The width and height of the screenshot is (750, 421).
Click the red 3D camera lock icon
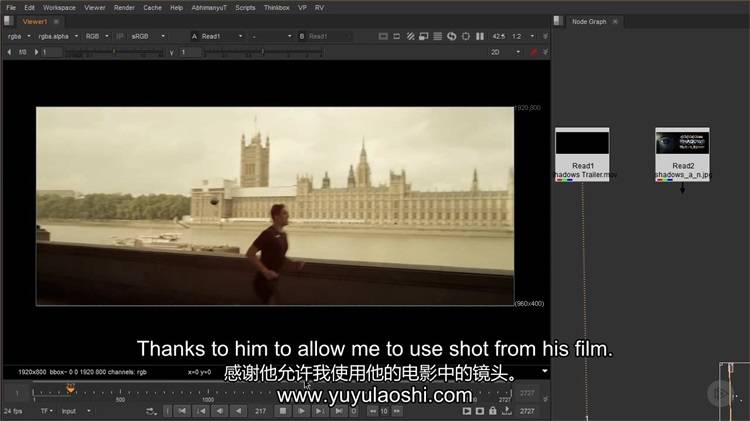point(534,52)
